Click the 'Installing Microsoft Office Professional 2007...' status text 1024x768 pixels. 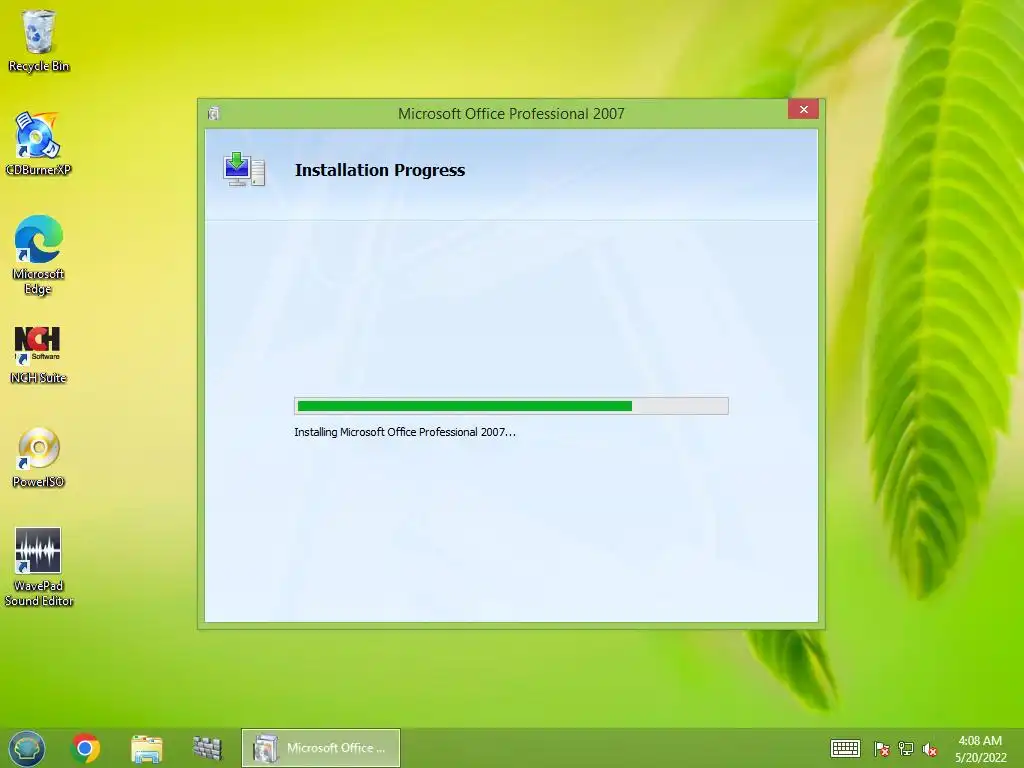click(x=405, y=432)
